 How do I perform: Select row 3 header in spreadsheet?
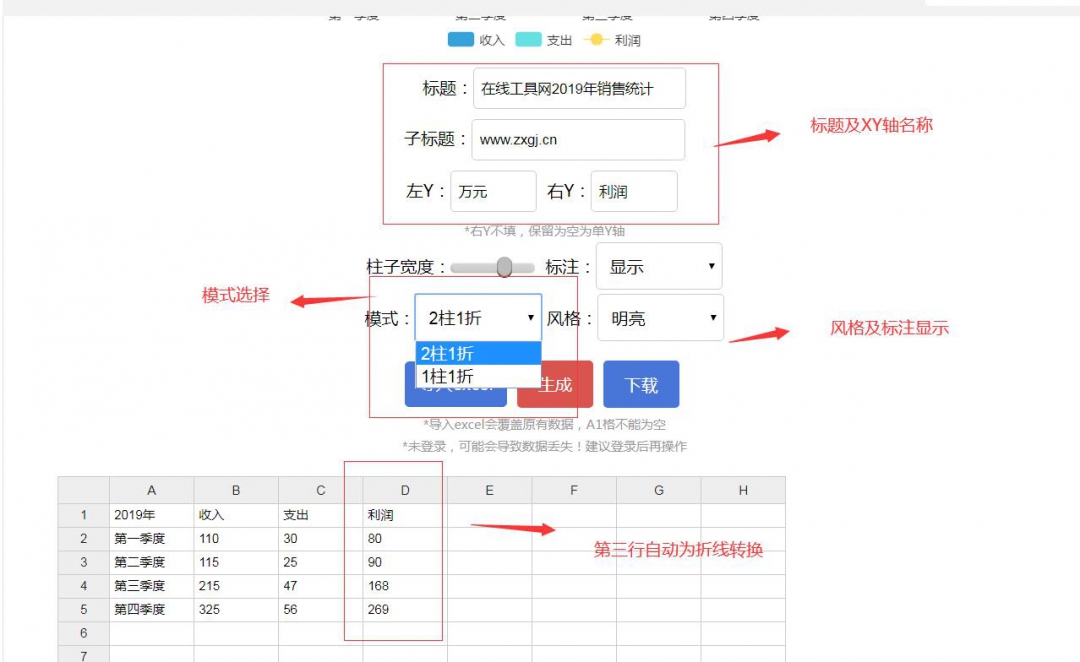pos(83,562)
